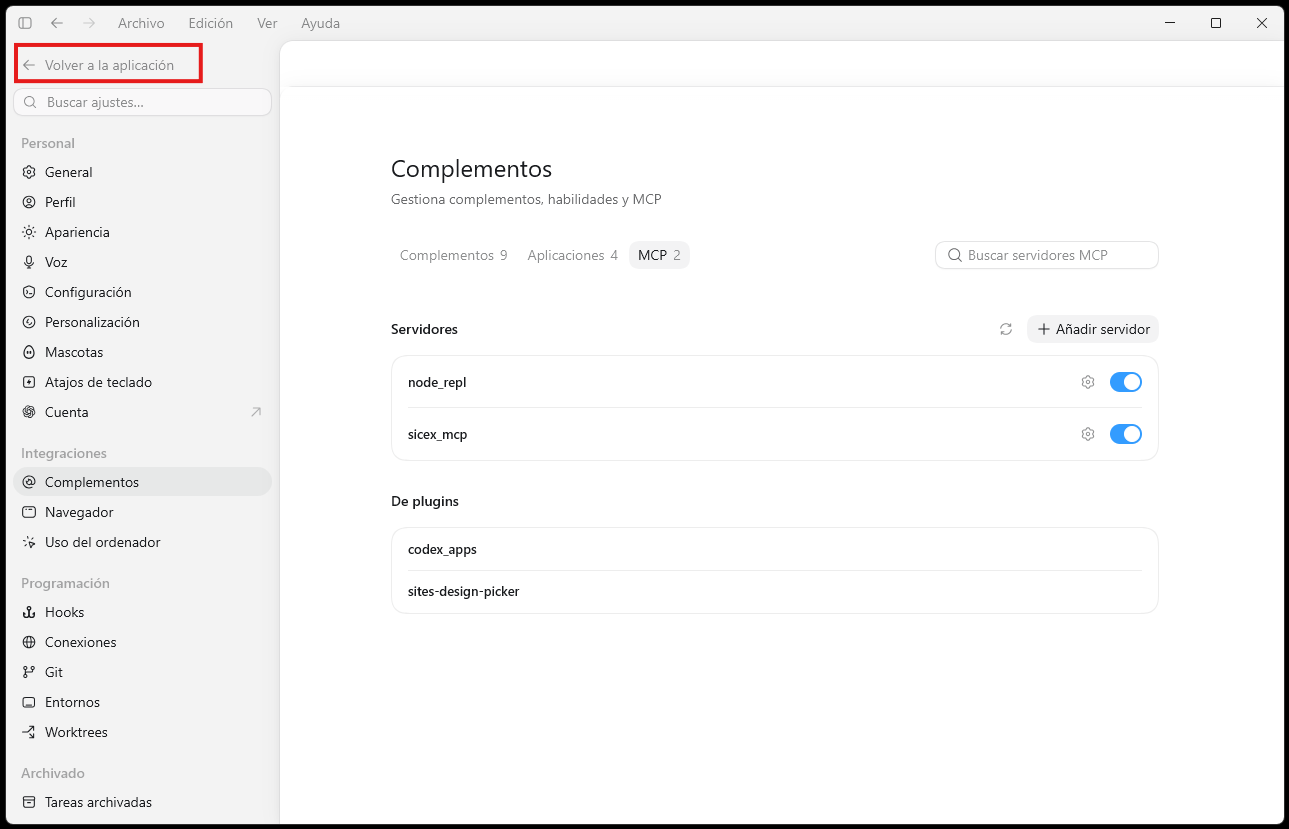Screen dimensions: 1289x829
Task: Refresh the MCP servers list
Action: click(x=1006, y=329)
